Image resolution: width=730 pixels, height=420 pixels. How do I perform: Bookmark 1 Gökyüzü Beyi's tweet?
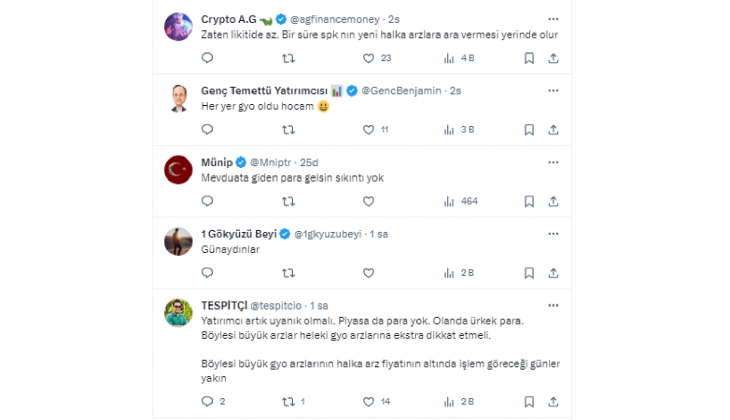click(x=529, y=272)
